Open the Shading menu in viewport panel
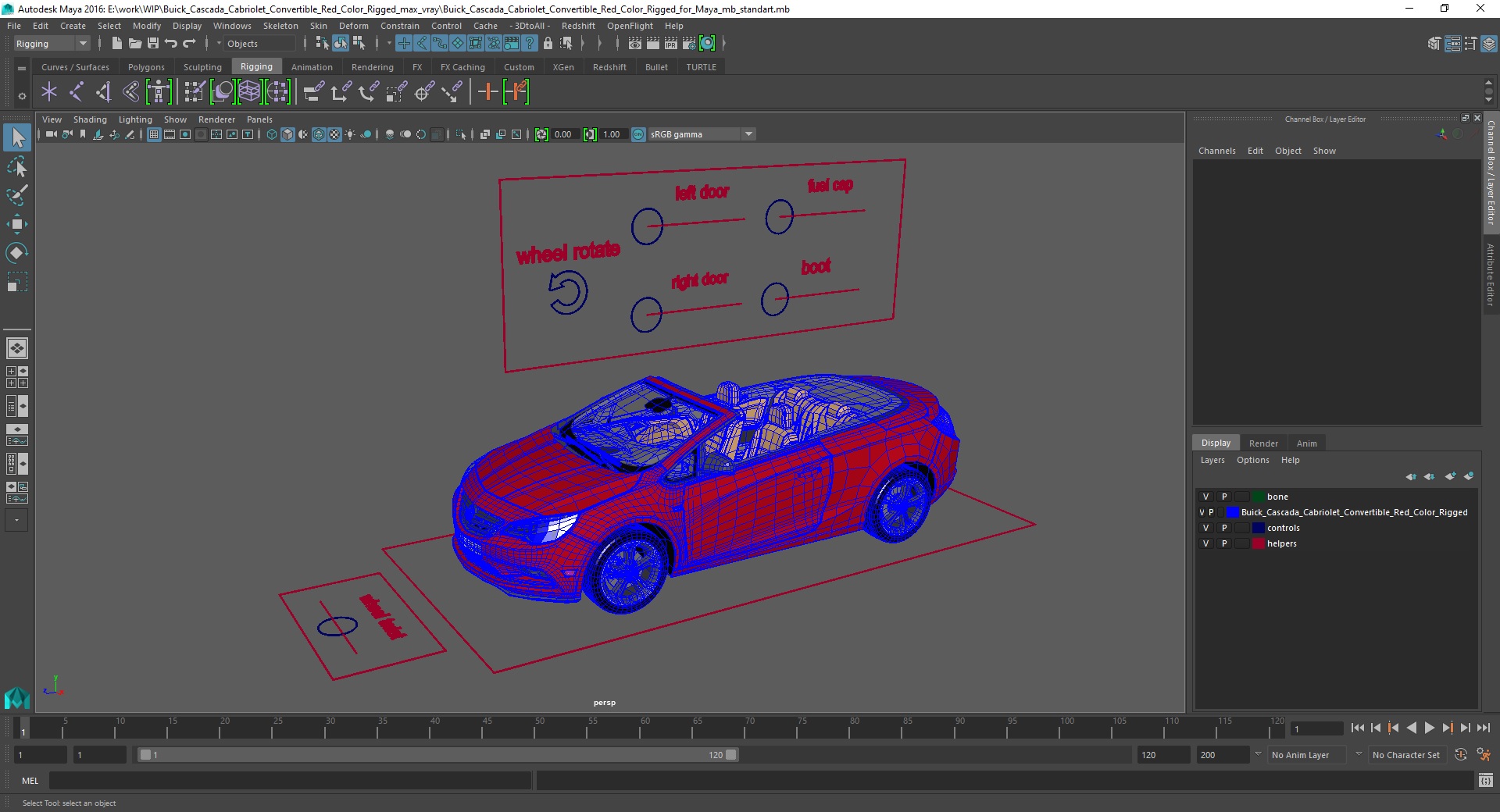This screenshot has width=1500, height=812. click(x=90, y=119)
